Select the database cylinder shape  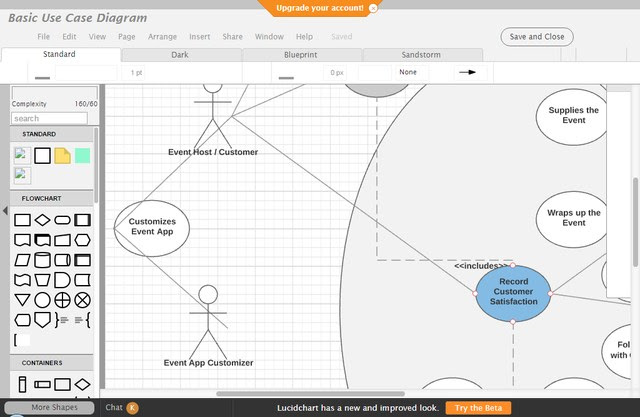point(42,260)
